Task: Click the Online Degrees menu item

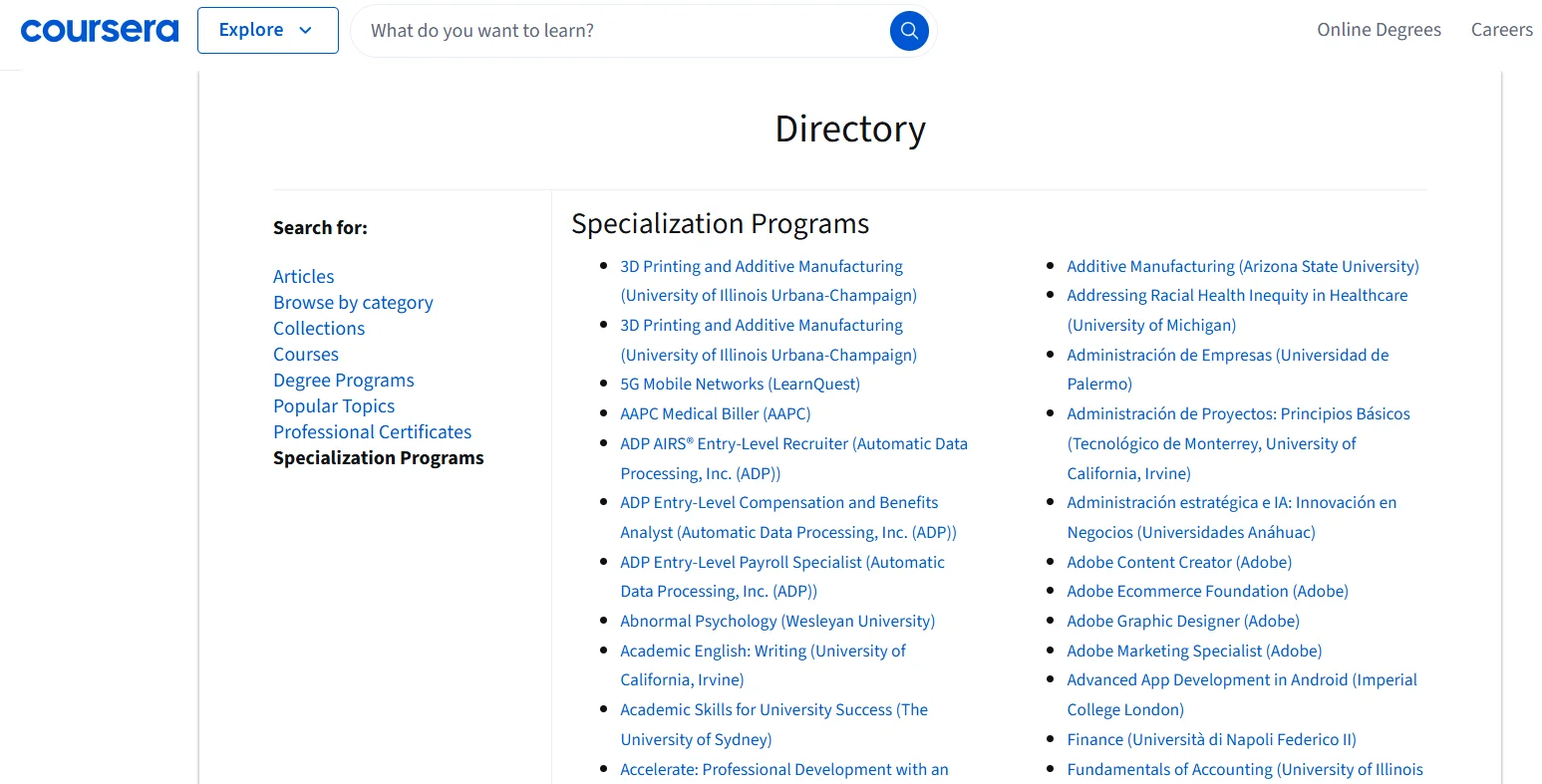Action: (1379, 30)
